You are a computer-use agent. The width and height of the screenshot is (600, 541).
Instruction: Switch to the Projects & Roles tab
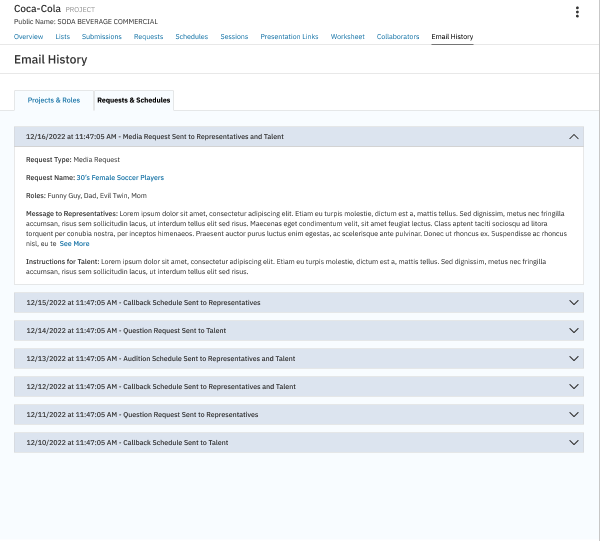tap(54, 100)
